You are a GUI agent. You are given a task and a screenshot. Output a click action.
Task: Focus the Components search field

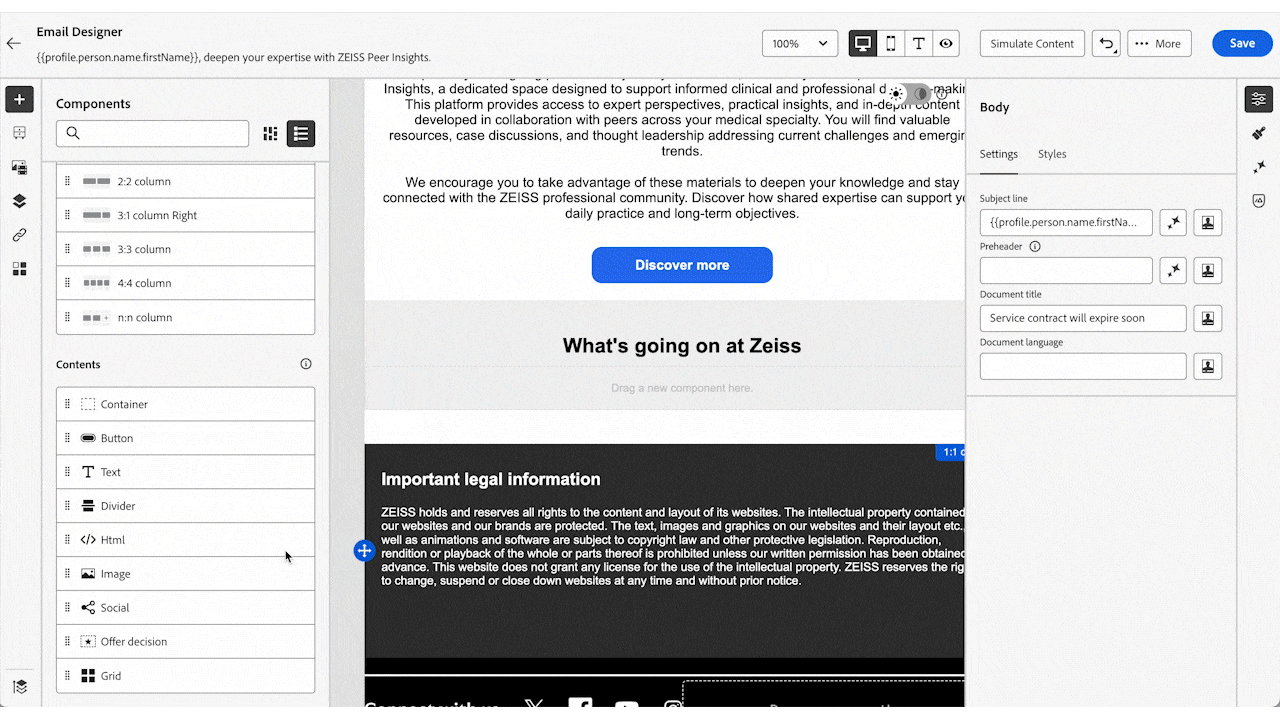tap(152, 133)
